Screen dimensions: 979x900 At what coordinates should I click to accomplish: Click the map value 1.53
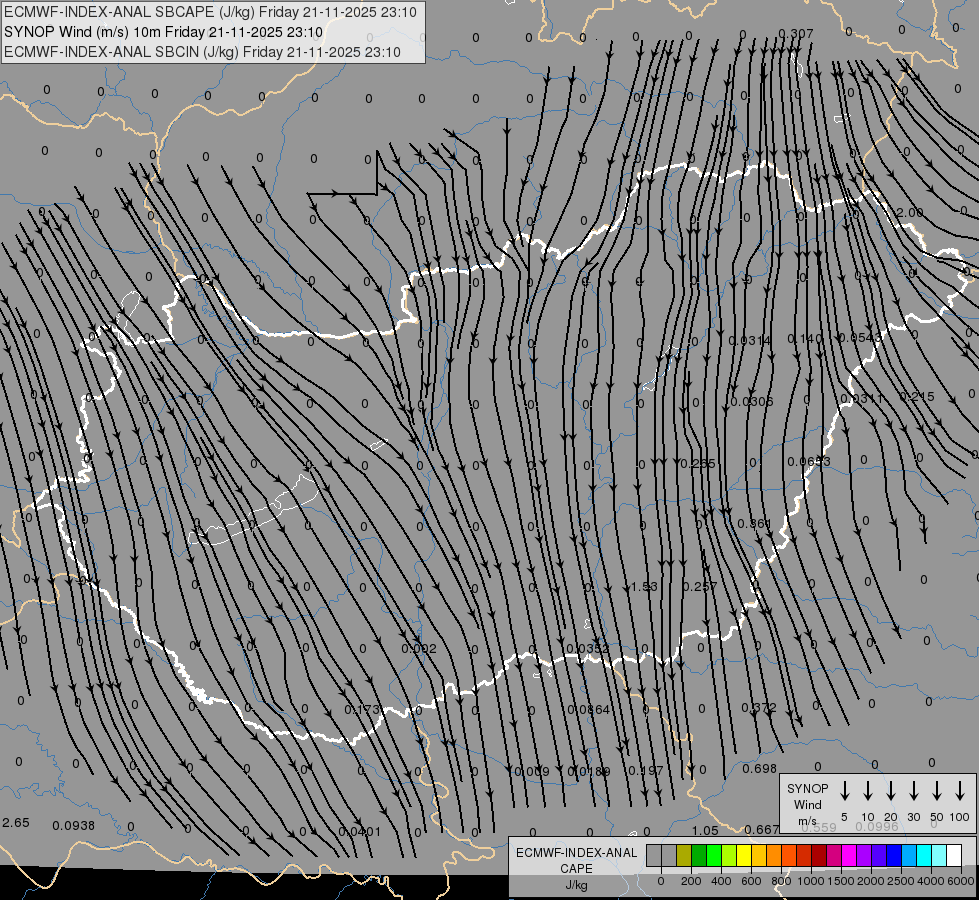644,586
